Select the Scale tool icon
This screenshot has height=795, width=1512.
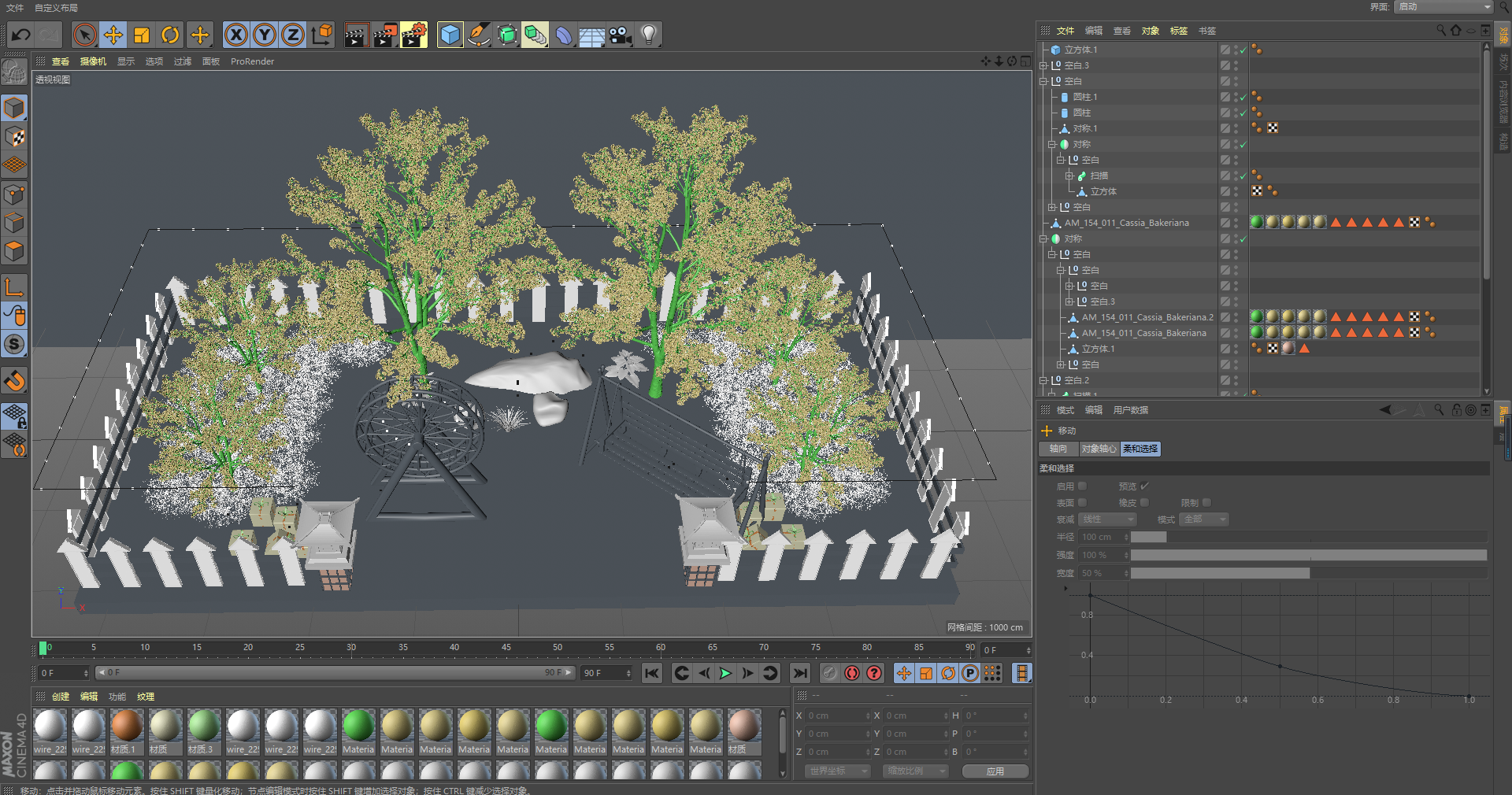pos(142,35)
